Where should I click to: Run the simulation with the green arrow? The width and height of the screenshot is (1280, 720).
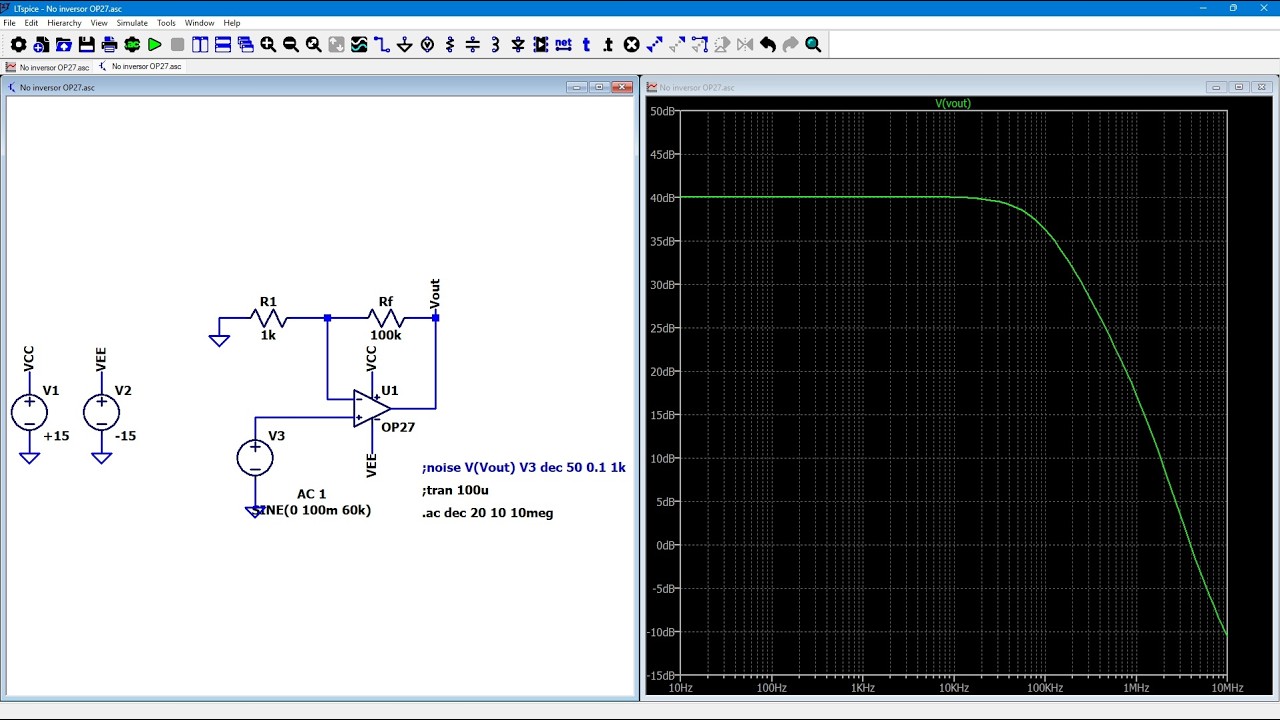155,44
